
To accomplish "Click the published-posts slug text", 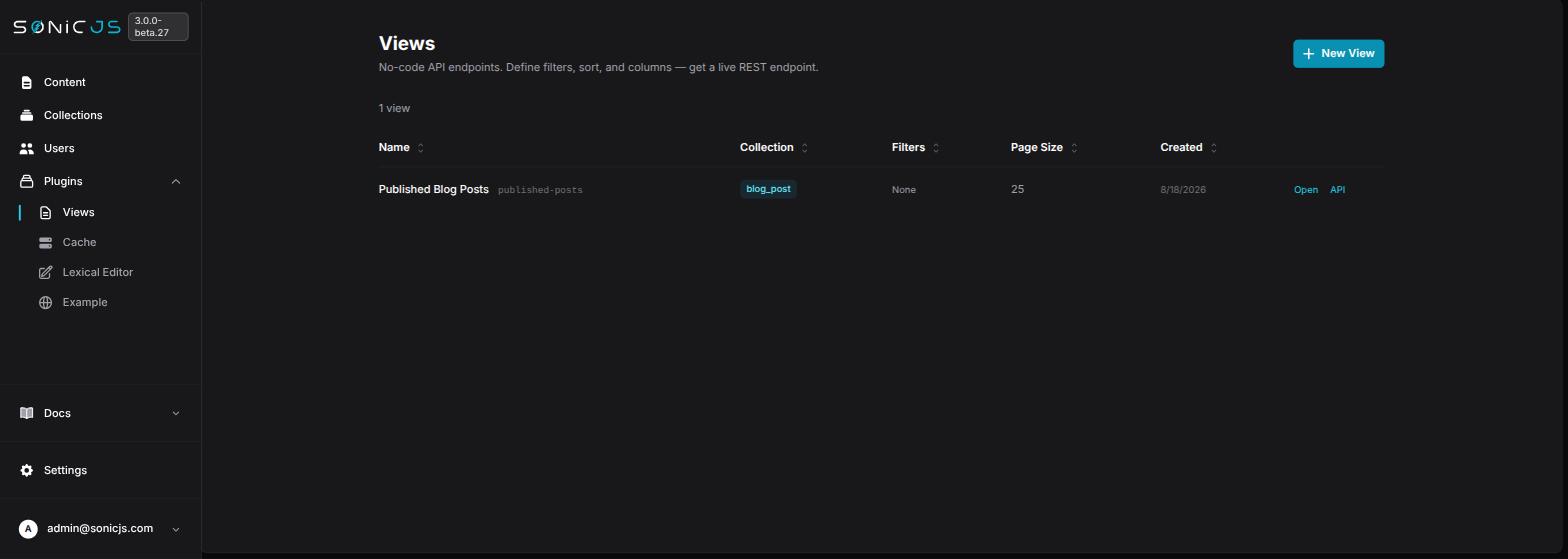I will 540,190.
